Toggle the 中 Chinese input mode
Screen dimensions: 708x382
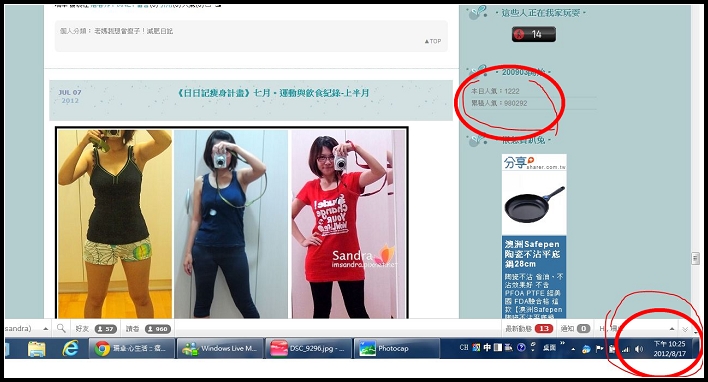(487, 347)
